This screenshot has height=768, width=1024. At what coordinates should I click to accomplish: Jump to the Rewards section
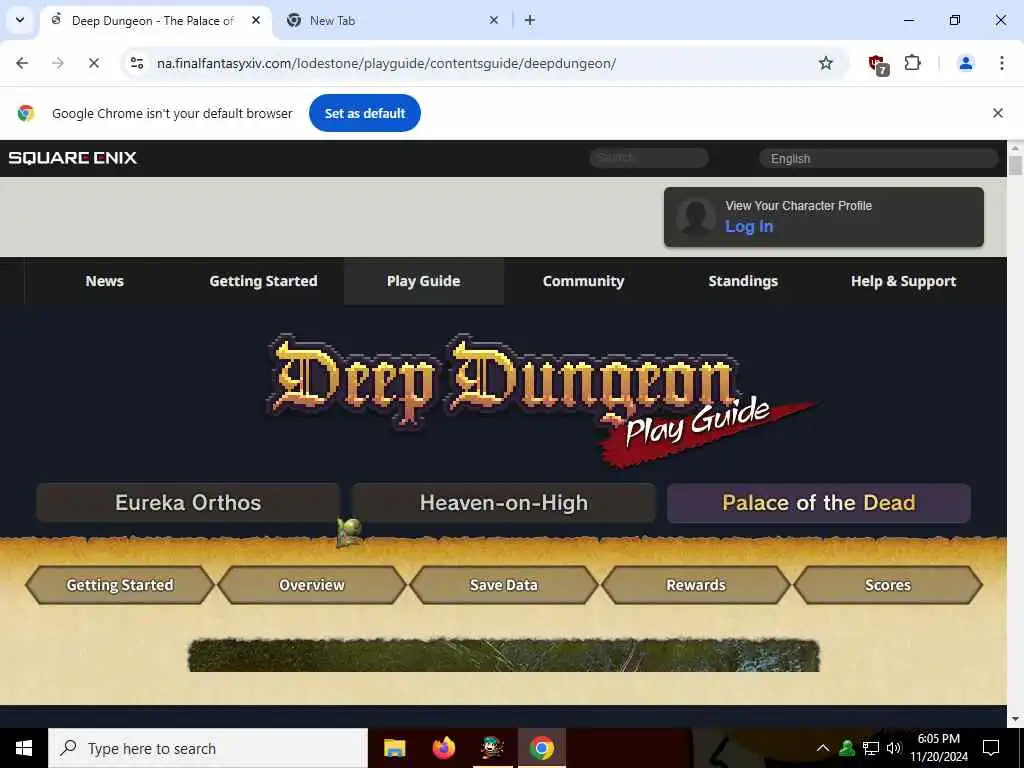point(696,584)
